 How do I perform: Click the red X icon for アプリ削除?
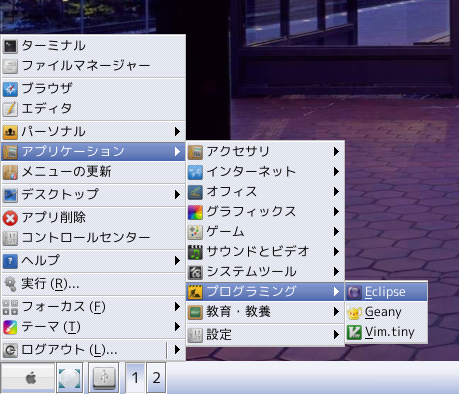(x=10, y=218)
